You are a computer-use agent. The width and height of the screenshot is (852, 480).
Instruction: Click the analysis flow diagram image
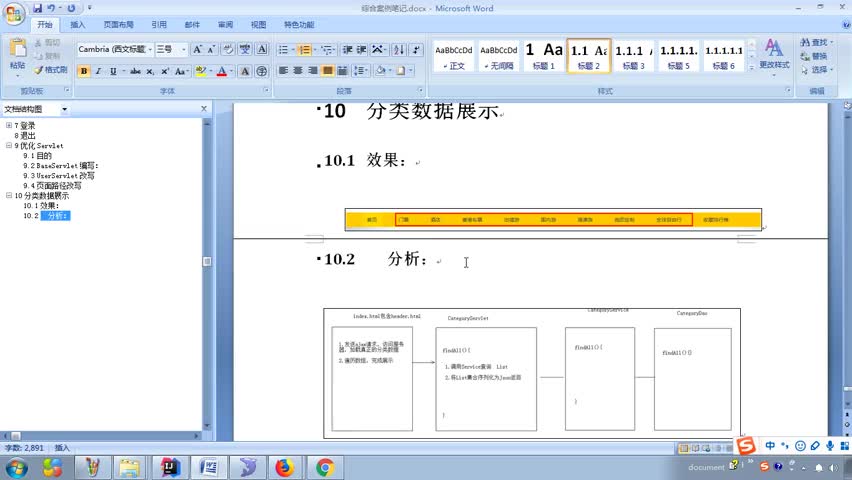[532, 373]
